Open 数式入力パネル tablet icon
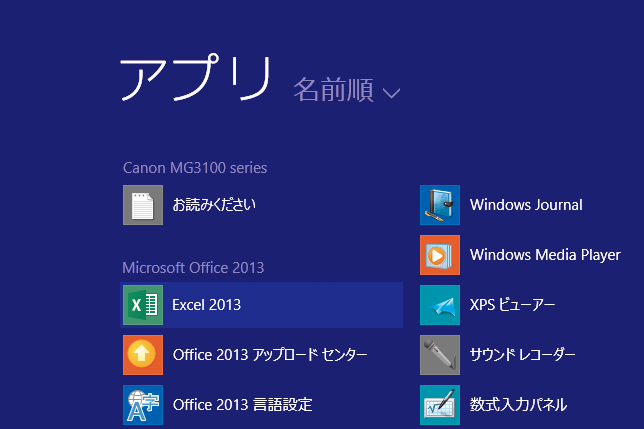The height and width of the screenshot is (429, 644). (x=440, y=405)
